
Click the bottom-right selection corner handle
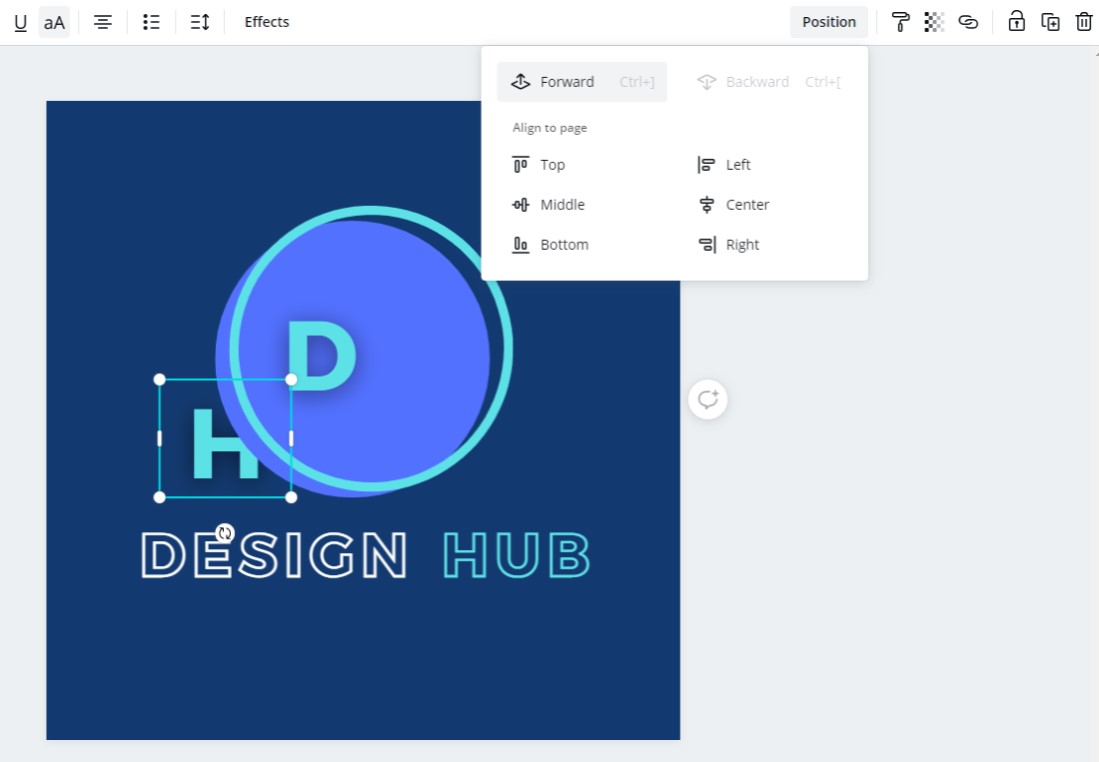292,497
